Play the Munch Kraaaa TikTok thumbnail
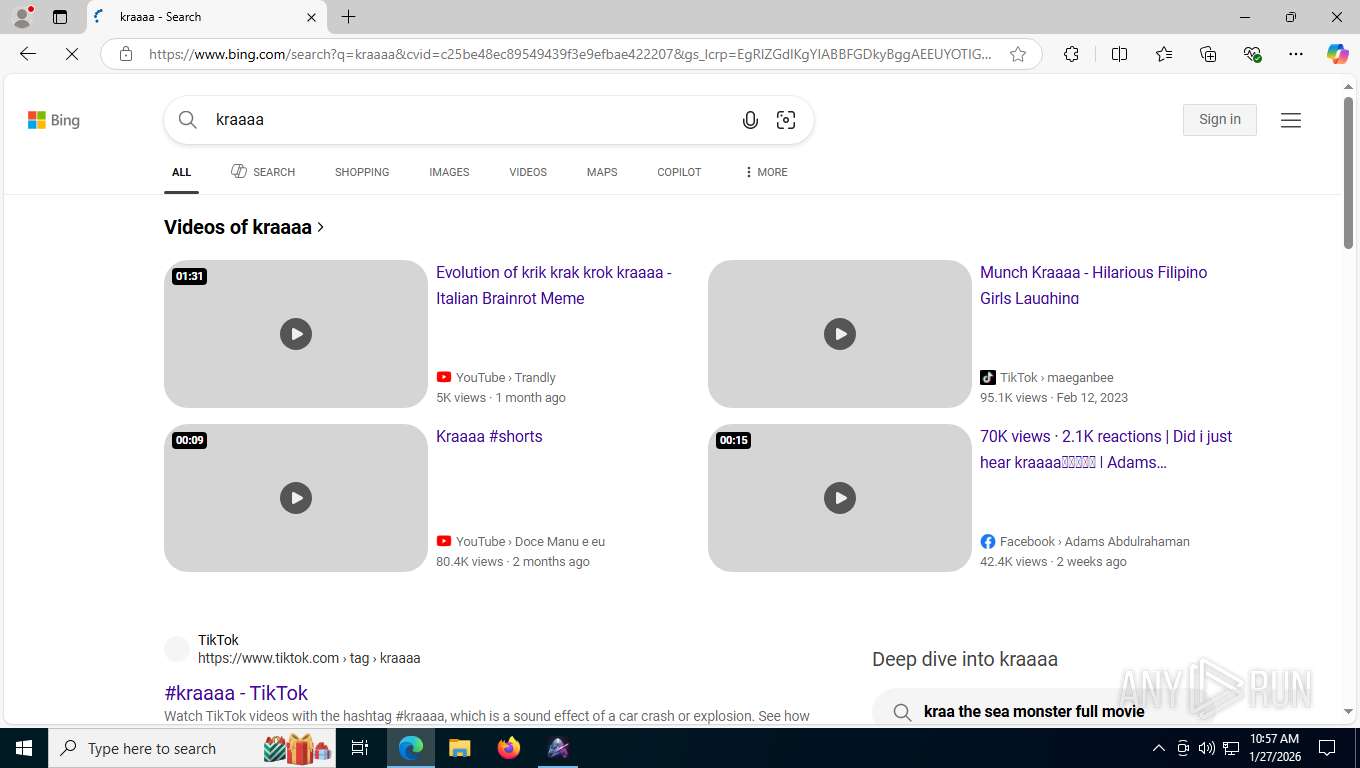The height and width of the screenshot is (768, 1360). click(x=840, y=334)
